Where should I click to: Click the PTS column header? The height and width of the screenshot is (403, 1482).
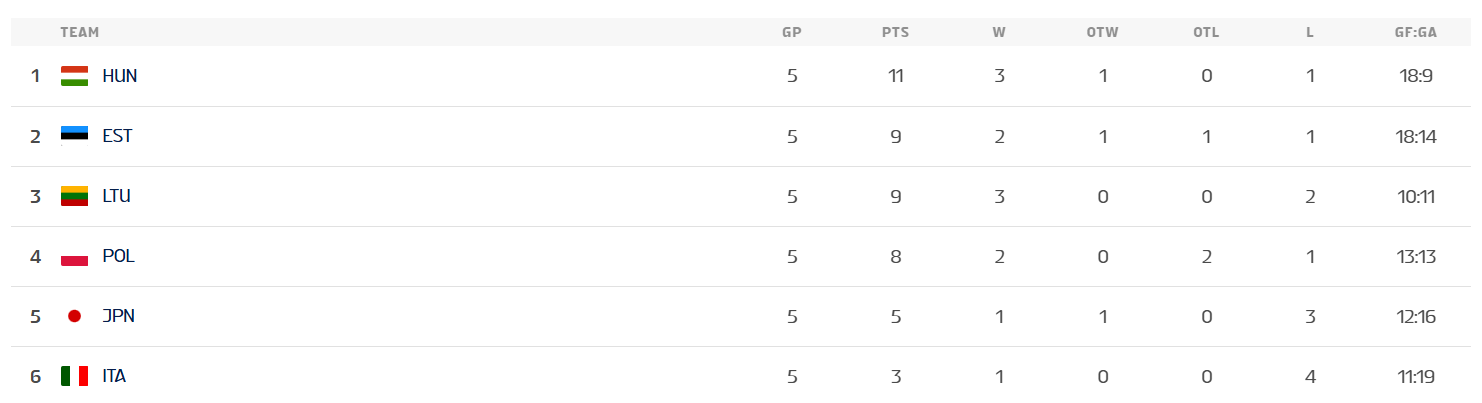[x=895, y=32]
